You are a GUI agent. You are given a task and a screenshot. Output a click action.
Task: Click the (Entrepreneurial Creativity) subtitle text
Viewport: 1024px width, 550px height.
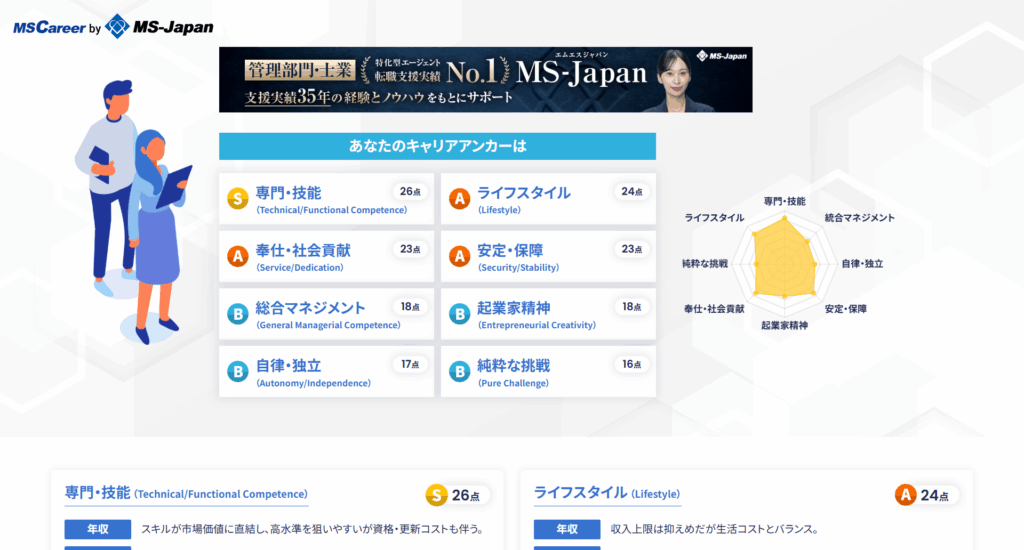(537, 325)
